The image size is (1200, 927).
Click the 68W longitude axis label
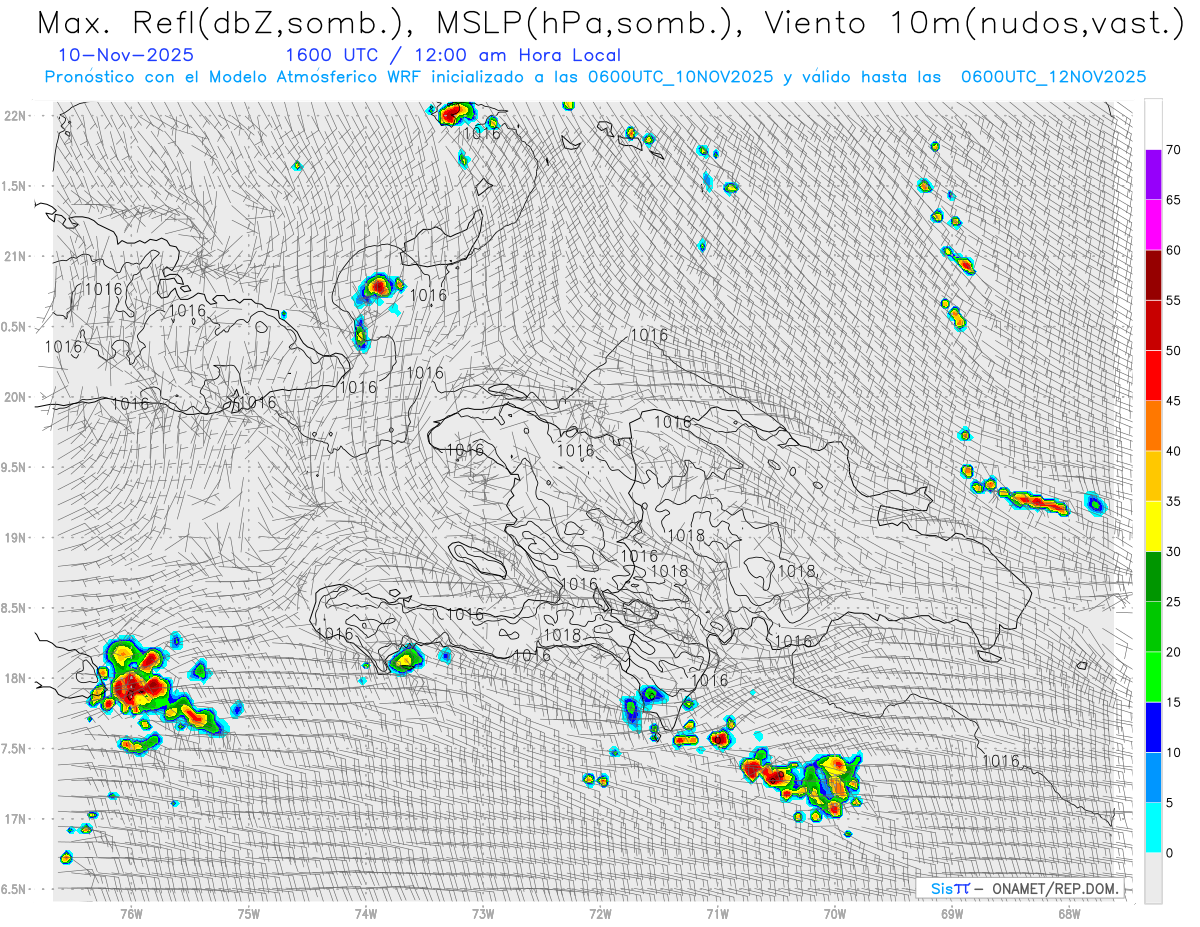pos(1069,913)
